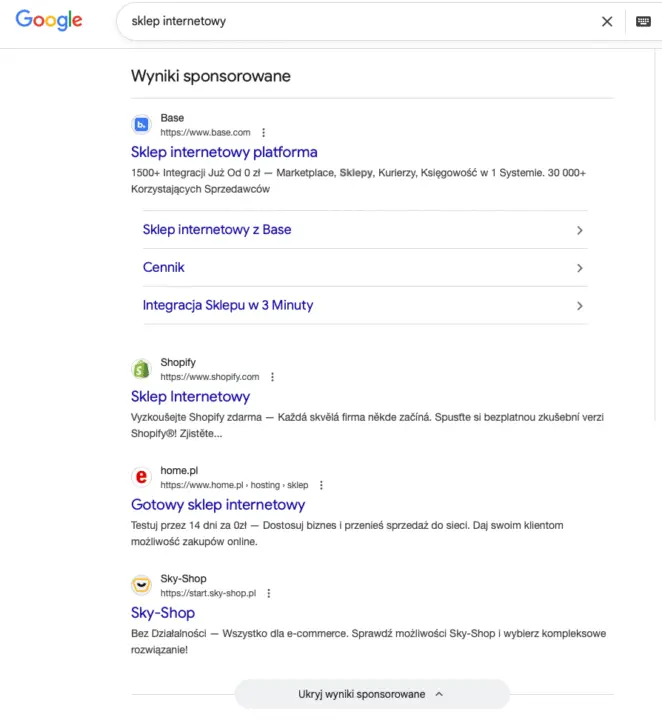
Task: Open three-dot menu beside start.sky-shop.pl URL
Action: pos(269,593)
